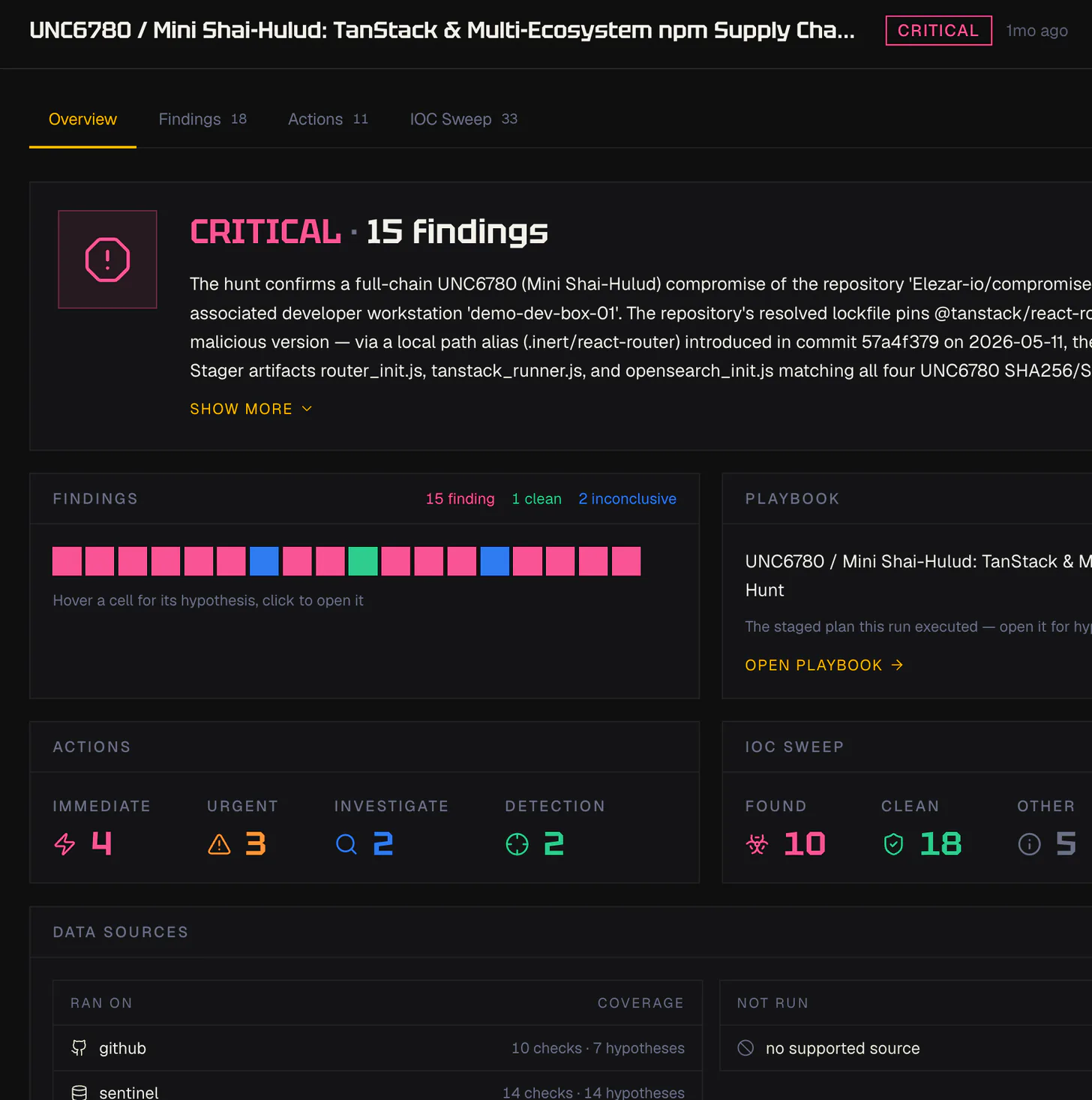
Task: Click the CRITICAL severity badge in header
Action: tap(938, 31)
